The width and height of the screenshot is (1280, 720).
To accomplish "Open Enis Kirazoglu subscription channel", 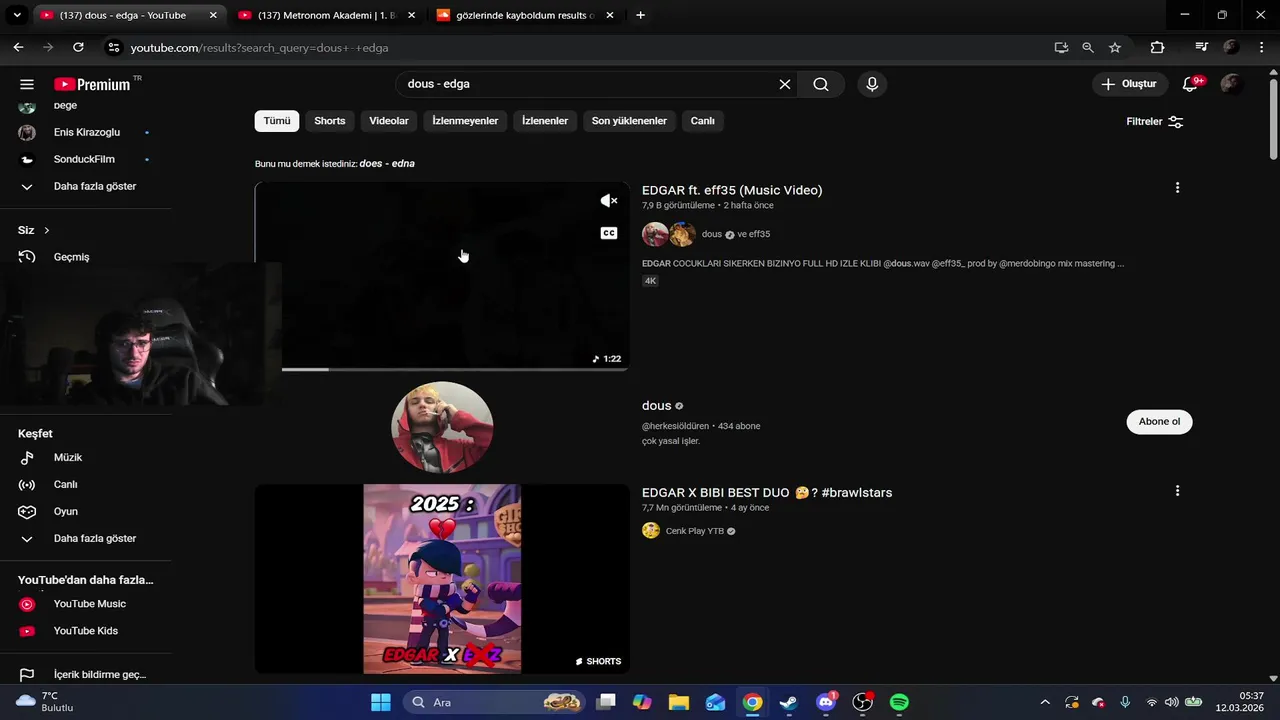I will click(85, 132).
